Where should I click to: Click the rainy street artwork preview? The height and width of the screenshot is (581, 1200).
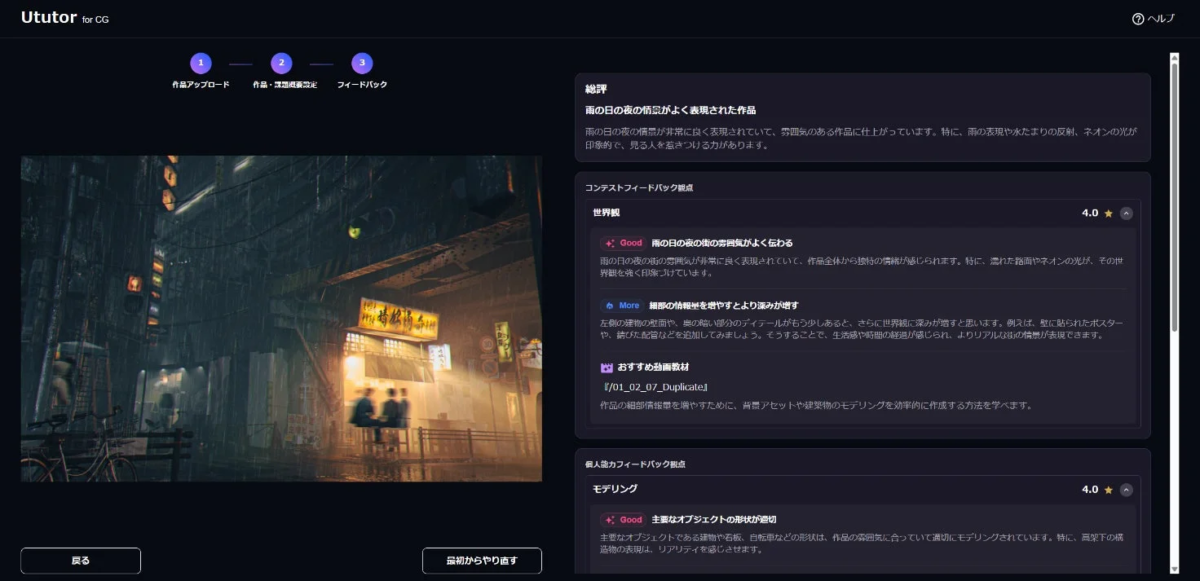281,318
